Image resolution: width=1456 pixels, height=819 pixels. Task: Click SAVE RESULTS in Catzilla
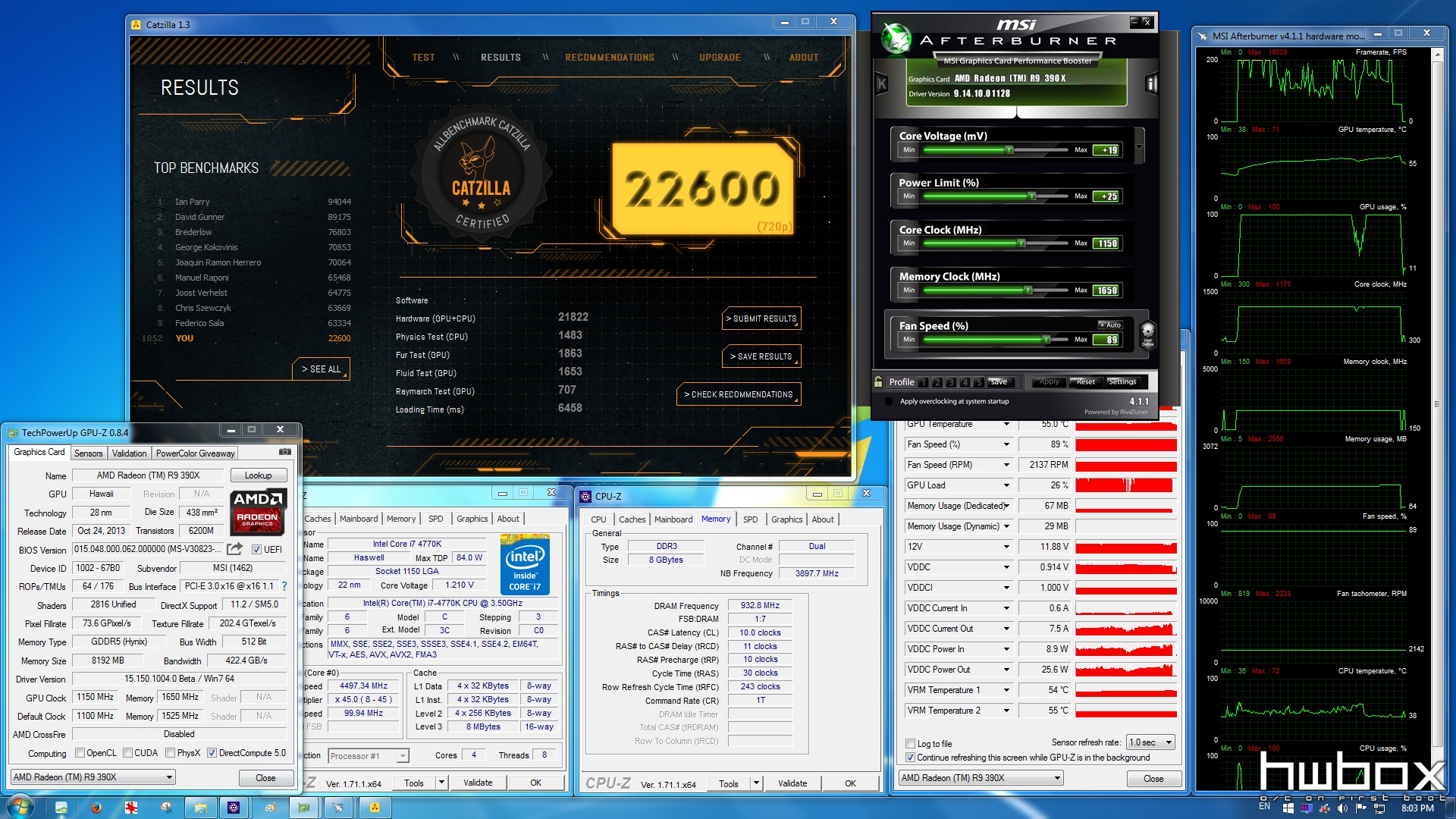click(x=761, y=356)
